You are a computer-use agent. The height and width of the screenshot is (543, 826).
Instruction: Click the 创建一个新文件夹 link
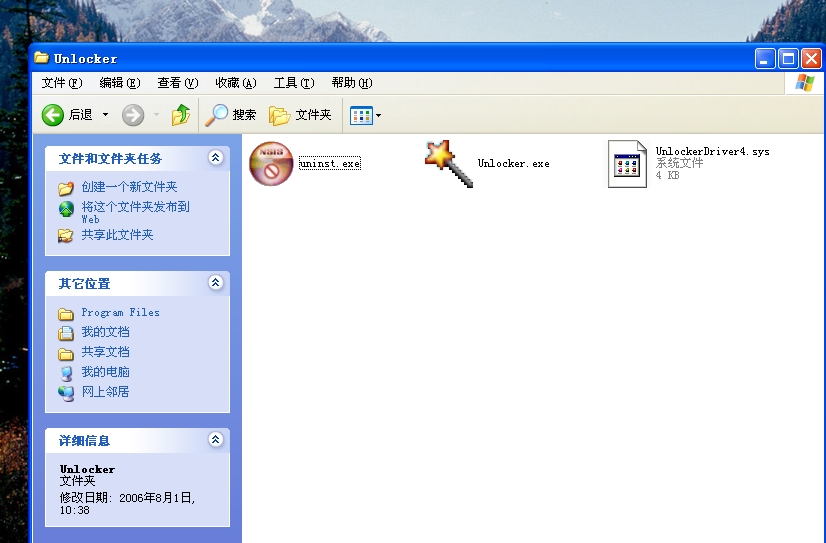click(129, 187)
